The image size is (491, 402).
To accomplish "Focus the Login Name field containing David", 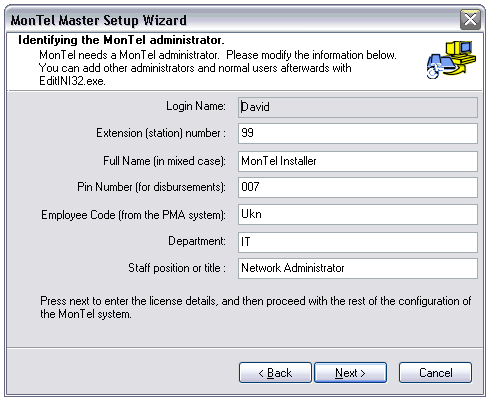I will tap(358, 107).
